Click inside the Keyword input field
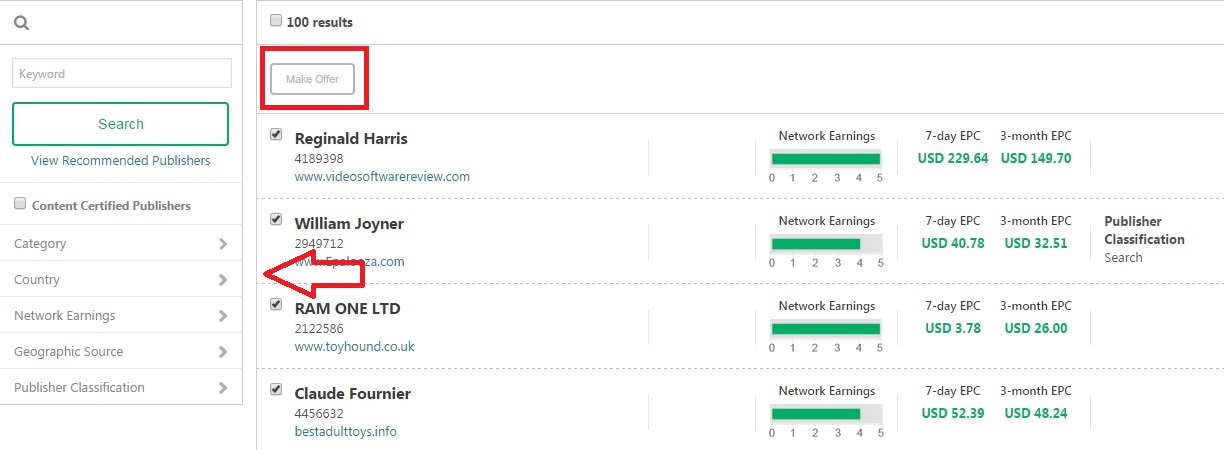The image size is (1224, 450). point(121,73)
